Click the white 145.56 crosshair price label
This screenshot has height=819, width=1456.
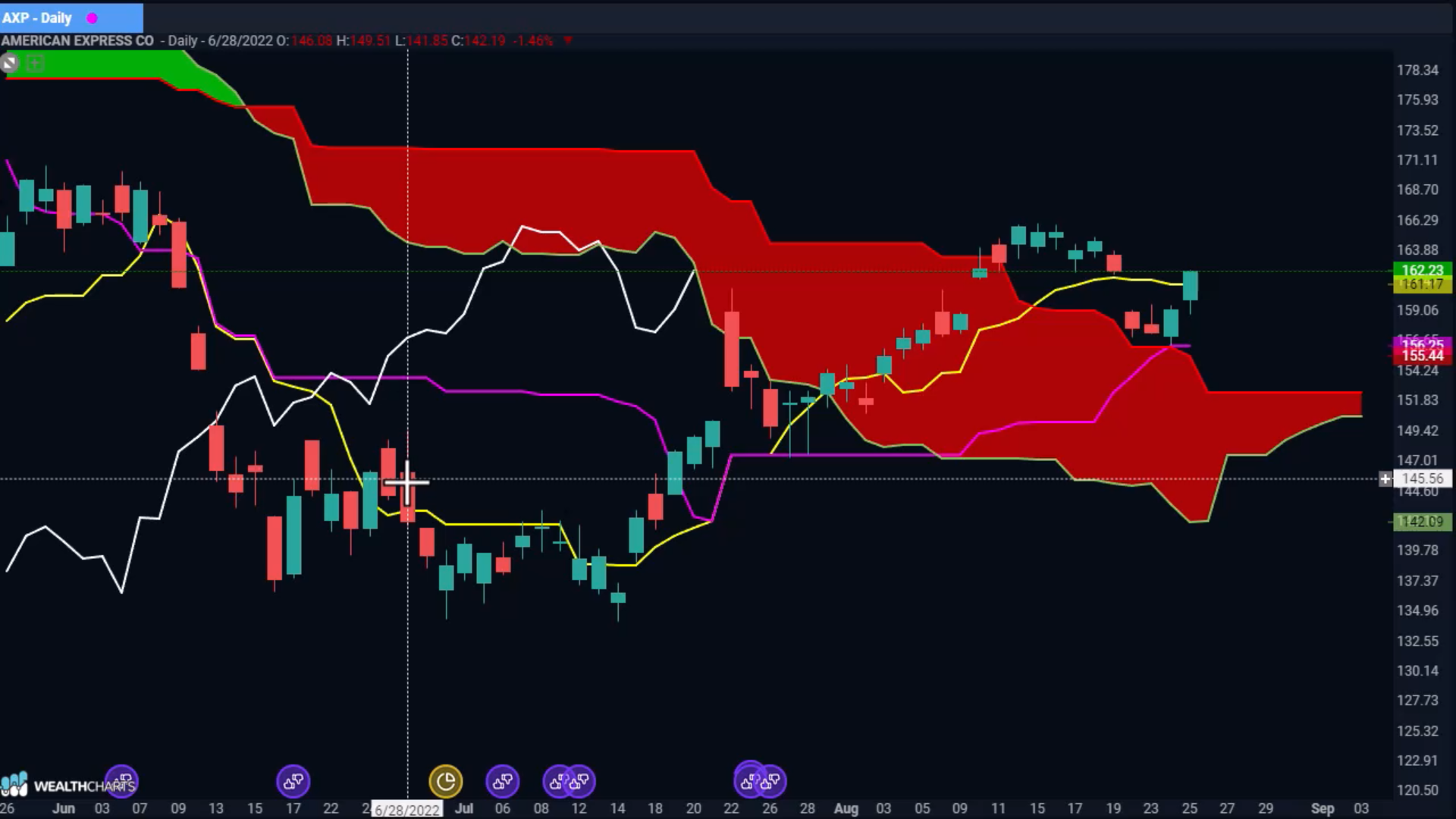coord(1423,479)
